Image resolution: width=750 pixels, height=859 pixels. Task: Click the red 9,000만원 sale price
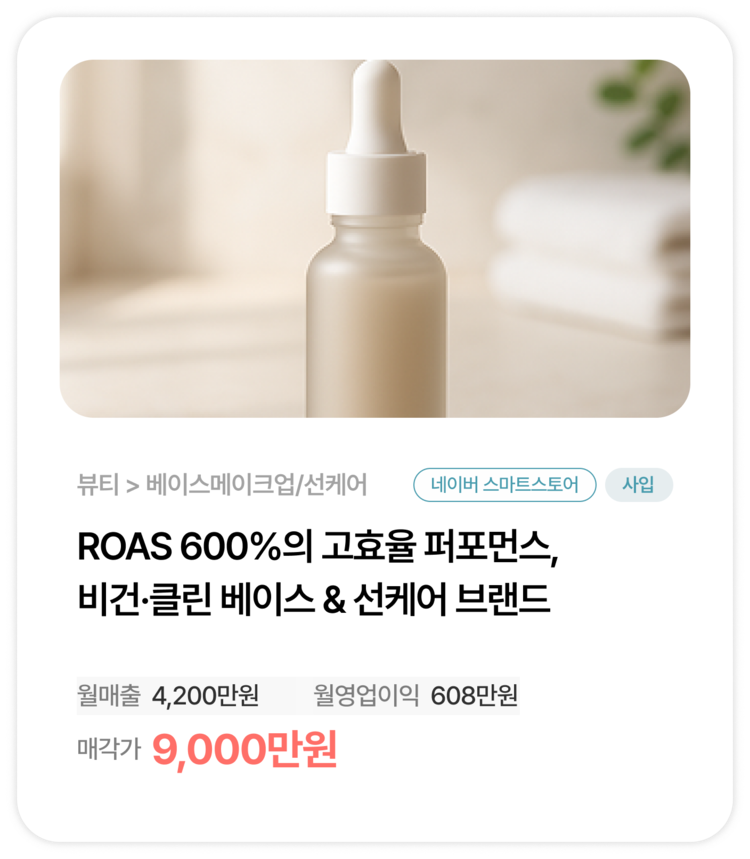244,749
